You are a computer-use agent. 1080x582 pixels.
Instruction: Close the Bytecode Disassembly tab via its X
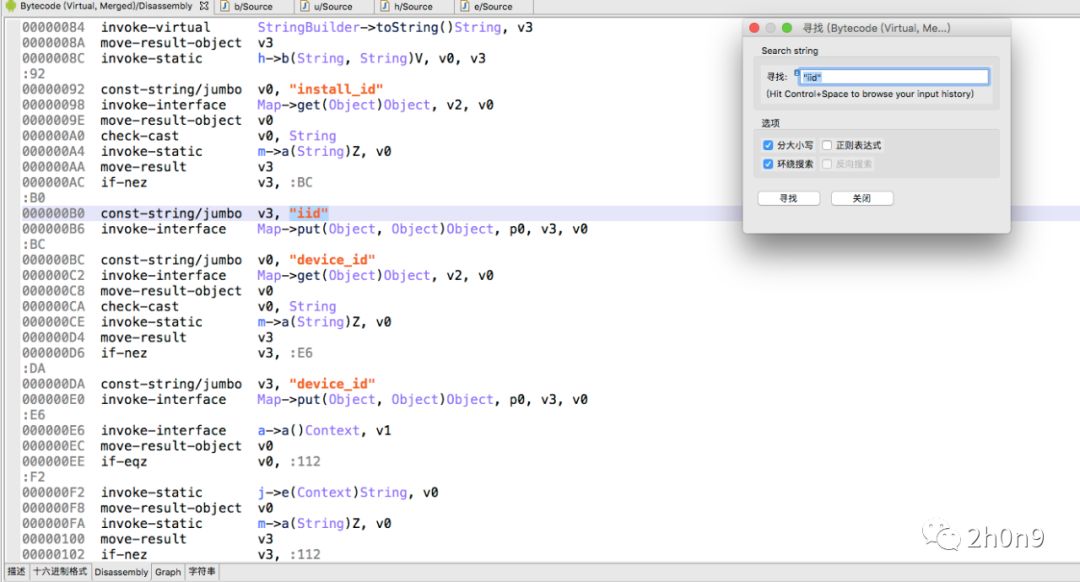[204, 6]
